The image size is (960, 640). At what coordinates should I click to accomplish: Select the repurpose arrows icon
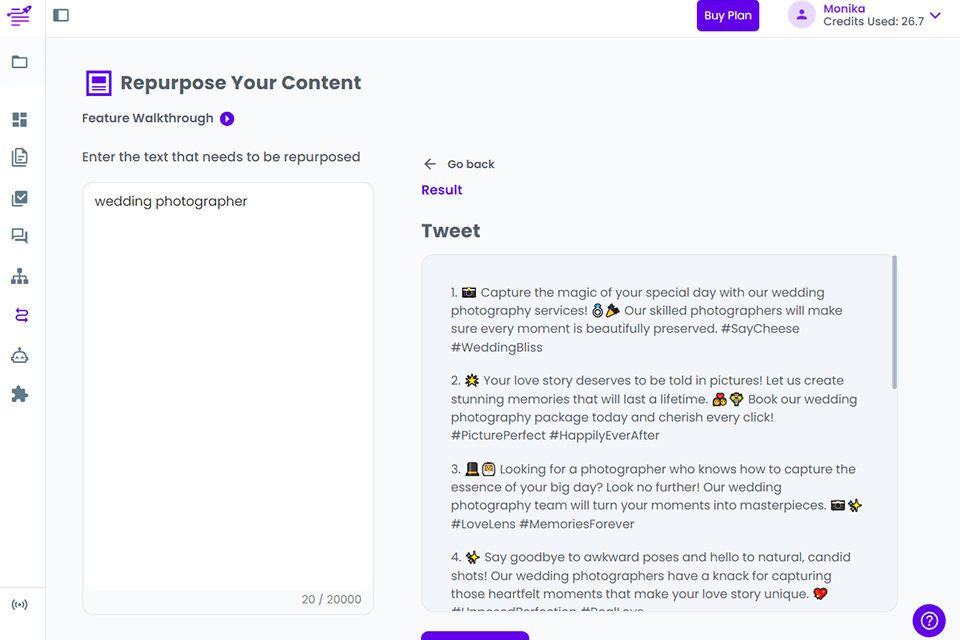click(x=21, y=315)
